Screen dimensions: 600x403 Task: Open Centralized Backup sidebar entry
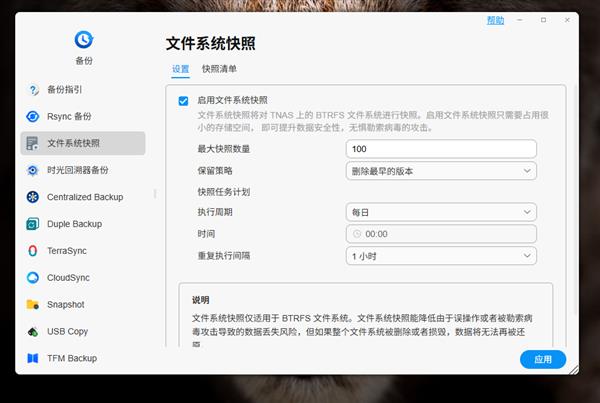coord(83,197)
